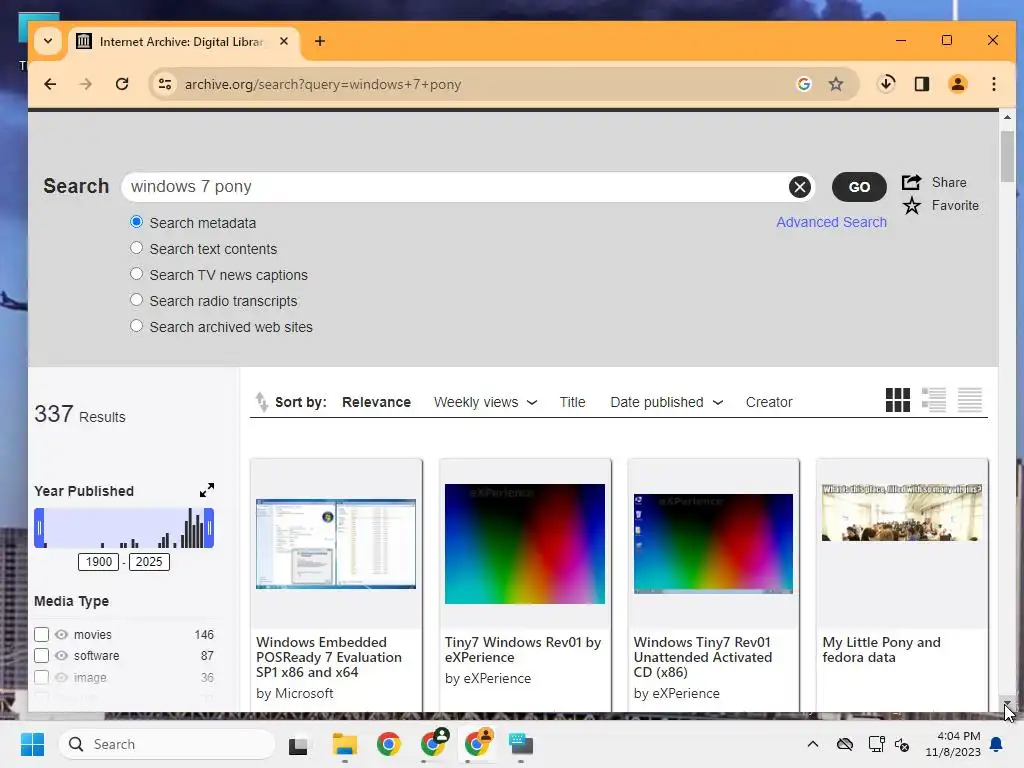Click the taskbar clock showing 4:04 PM
Screen dimensions: 1024x768
click(x=953, y=744)
